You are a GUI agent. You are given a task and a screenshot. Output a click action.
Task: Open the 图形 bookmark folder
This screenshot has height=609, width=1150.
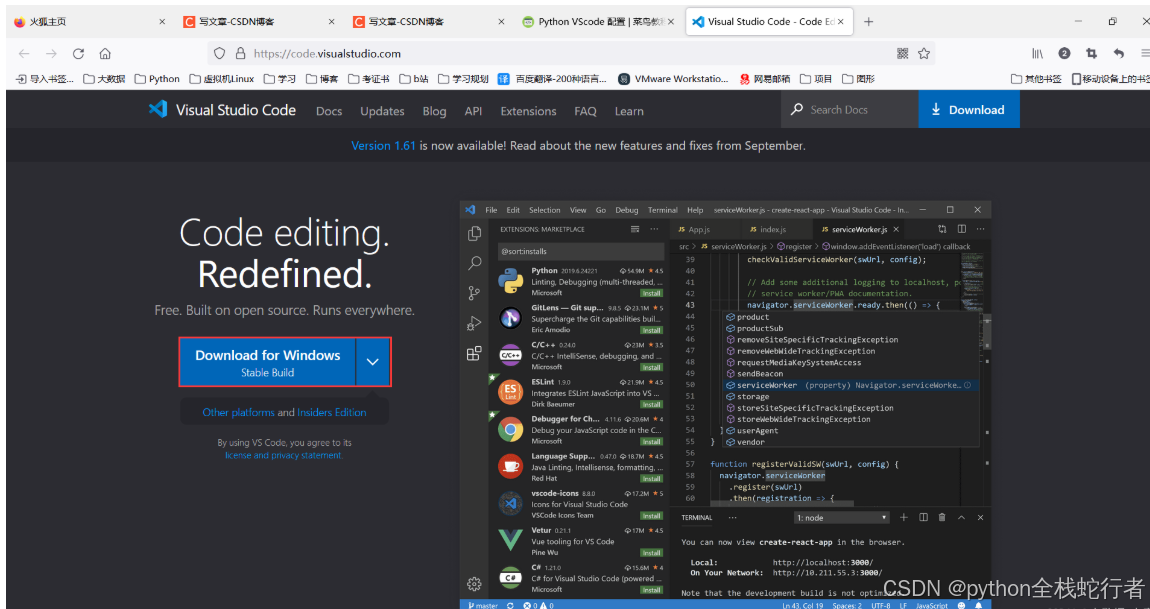[859, 79]
